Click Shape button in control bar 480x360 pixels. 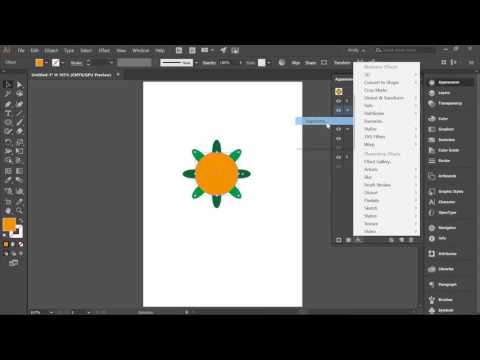311,63
